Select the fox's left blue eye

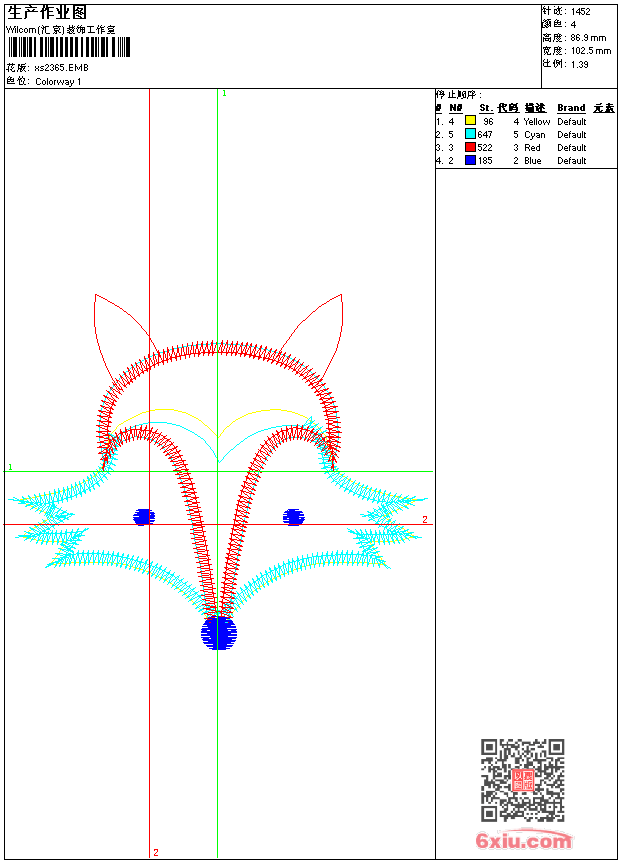pos(144,517)
